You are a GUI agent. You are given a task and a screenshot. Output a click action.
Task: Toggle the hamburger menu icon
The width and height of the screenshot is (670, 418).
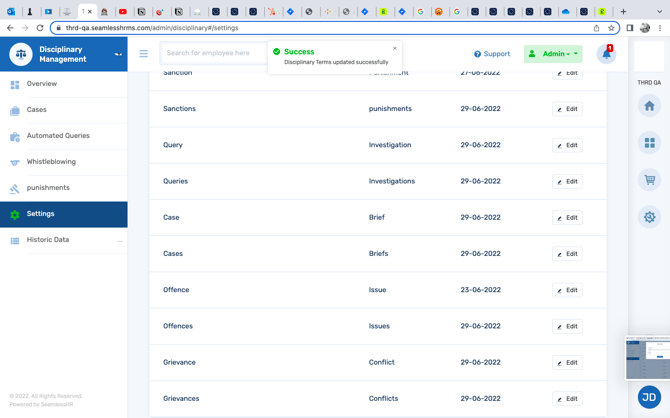(144, 53)
